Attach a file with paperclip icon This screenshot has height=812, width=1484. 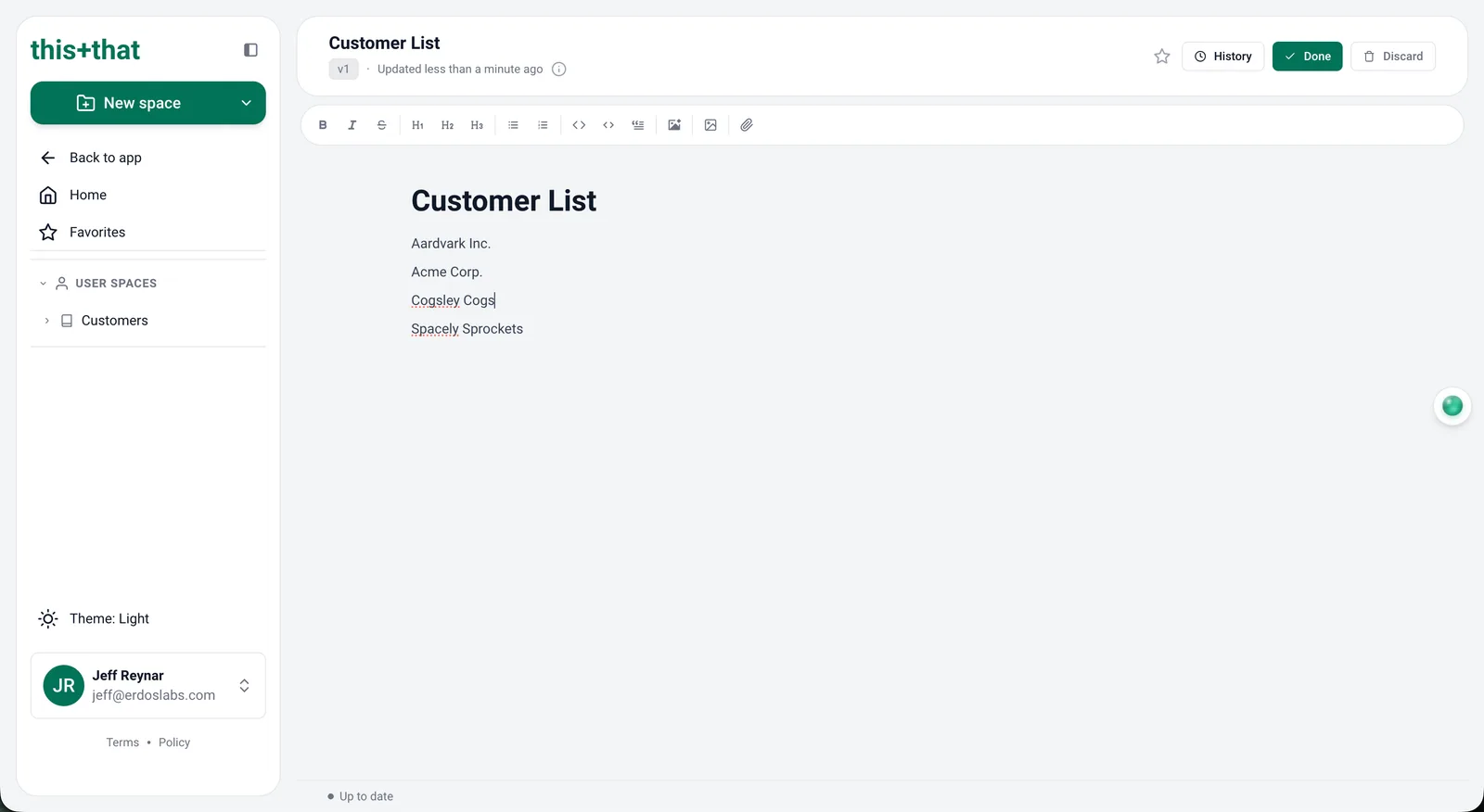coord(747,125)
